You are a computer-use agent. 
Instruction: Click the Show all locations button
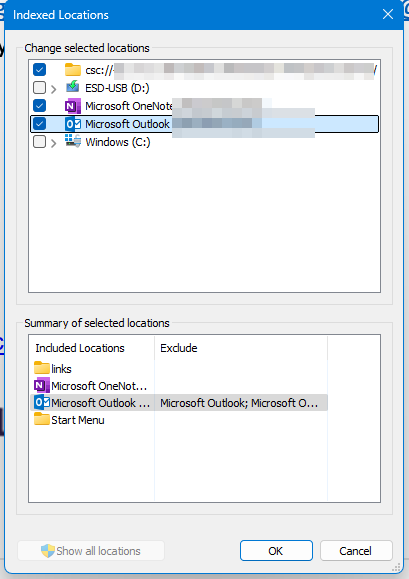pos(91,551)
